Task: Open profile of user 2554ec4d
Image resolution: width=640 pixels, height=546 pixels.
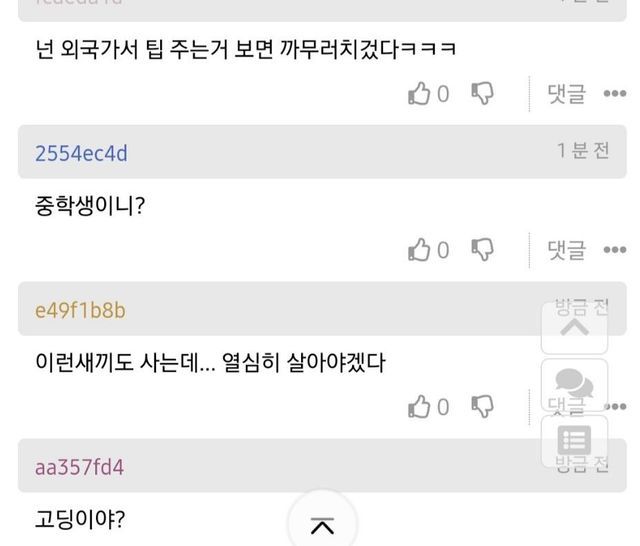Action: click(x=81, y=153)
